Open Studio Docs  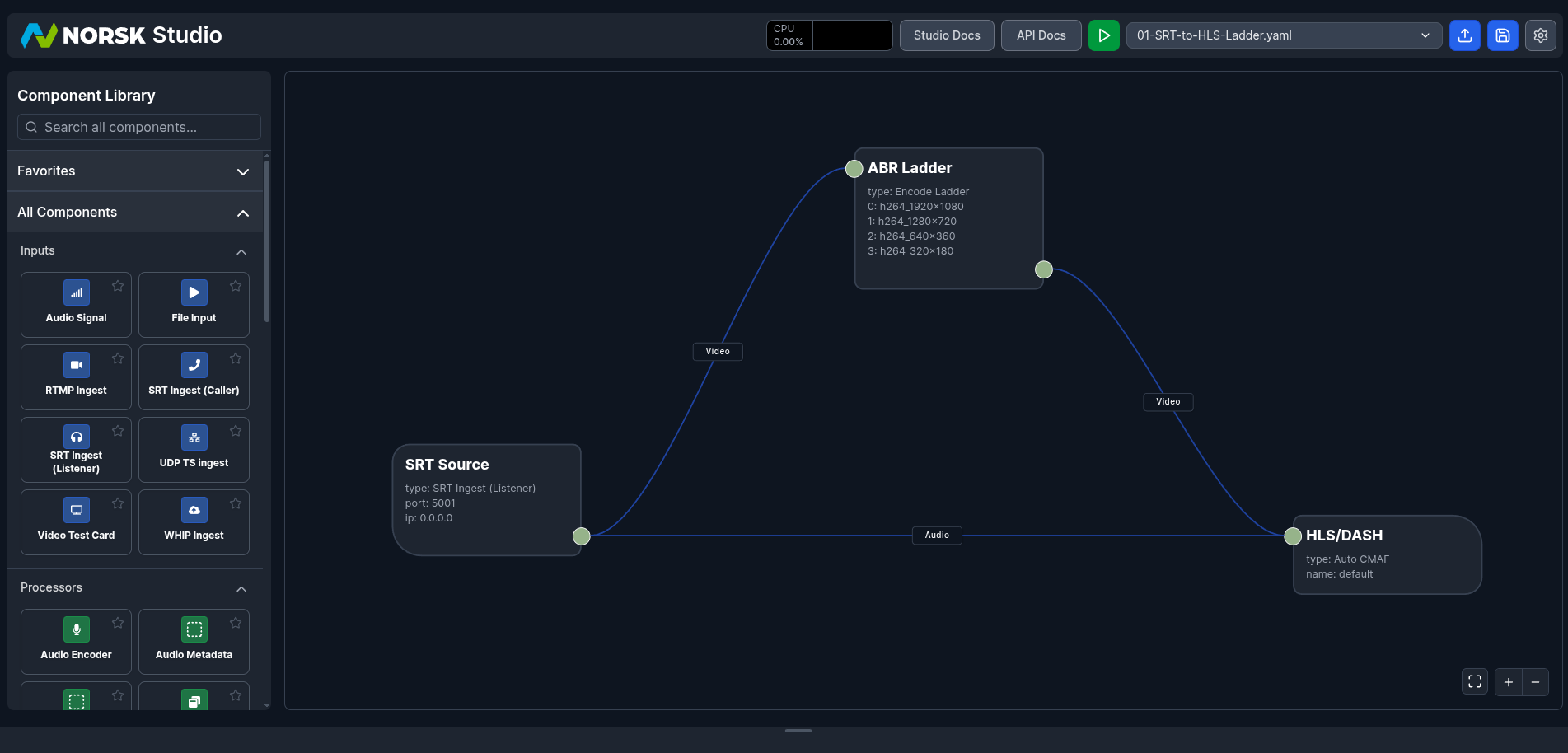[946, 35]
